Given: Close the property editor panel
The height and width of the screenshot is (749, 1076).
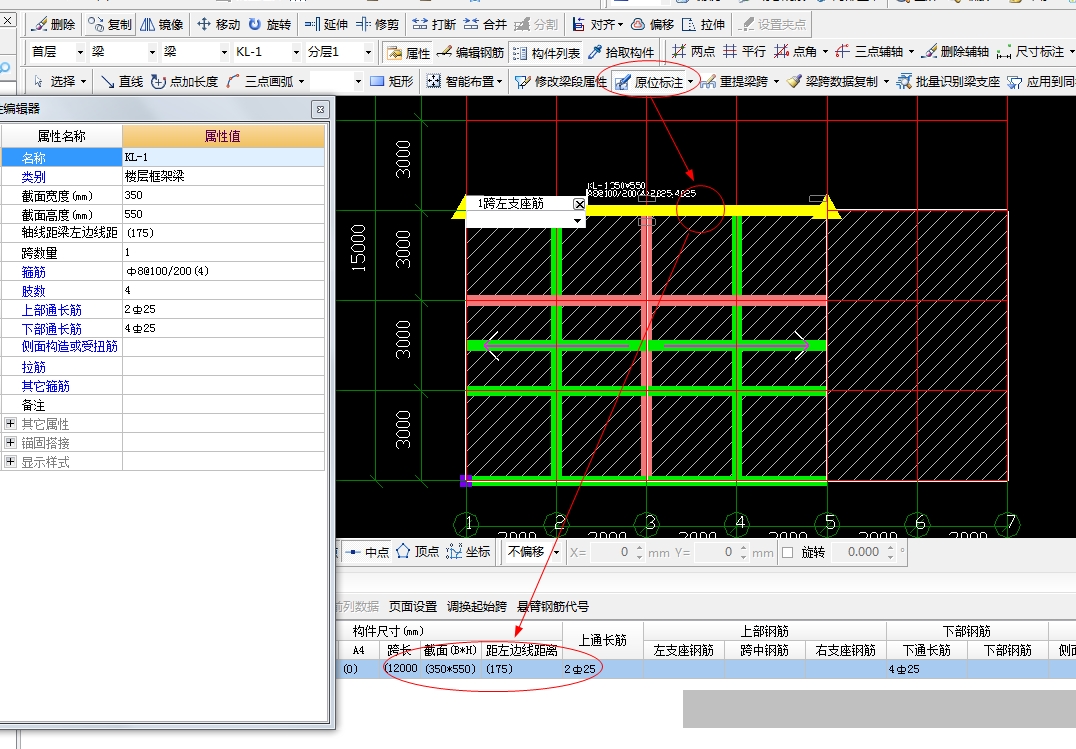Looking at the screenshot, I should pyautogui.click(x=320, y=109).
